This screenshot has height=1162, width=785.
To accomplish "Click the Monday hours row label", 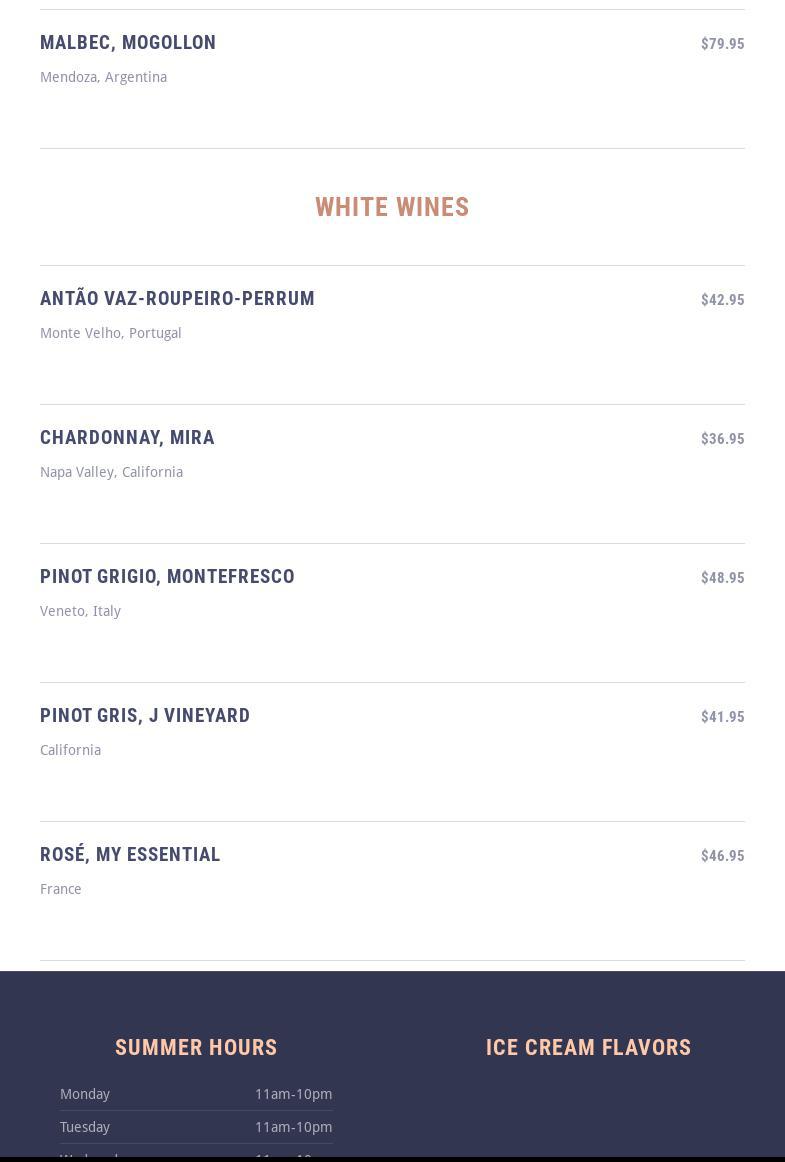I will click(85, 1094).
